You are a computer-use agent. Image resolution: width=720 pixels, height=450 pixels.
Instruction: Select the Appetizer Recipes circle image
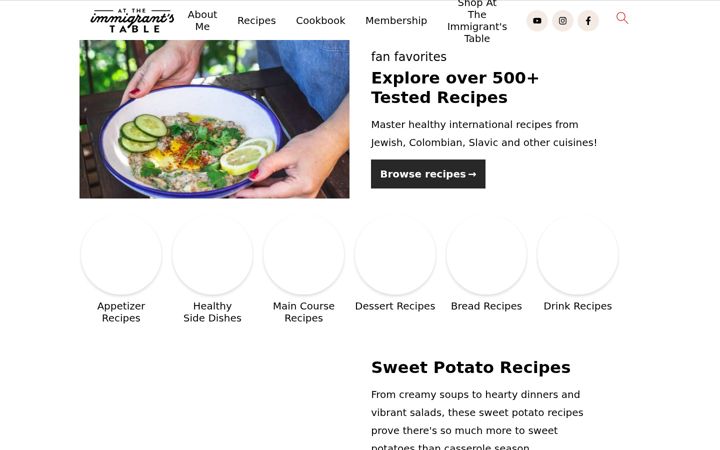(121, 254)
